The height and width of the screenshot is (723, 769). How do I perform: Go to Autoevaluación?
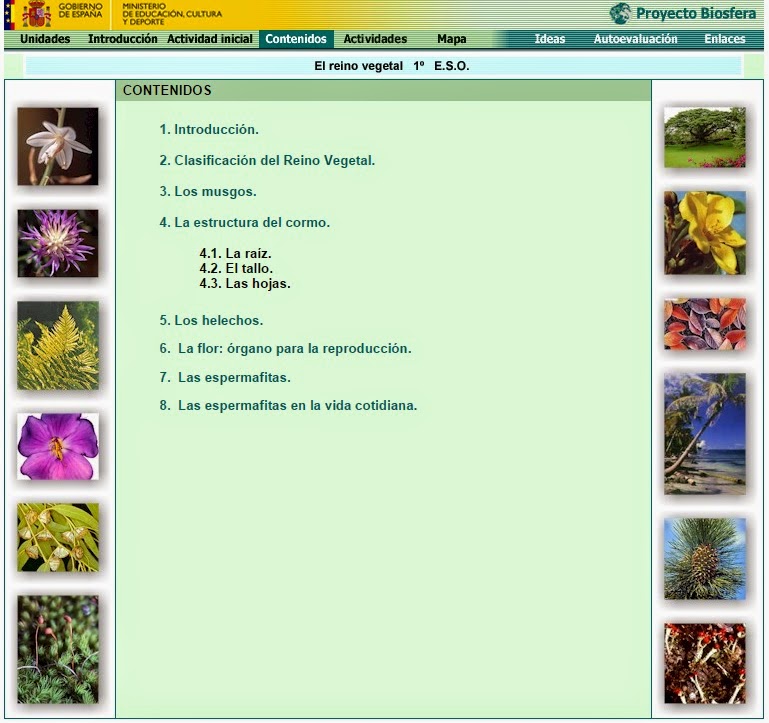point(636,39)
